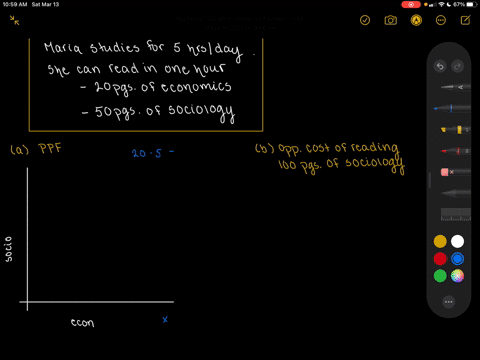Tap the time 10:59 AM in status bar

[x=15, y=4]
